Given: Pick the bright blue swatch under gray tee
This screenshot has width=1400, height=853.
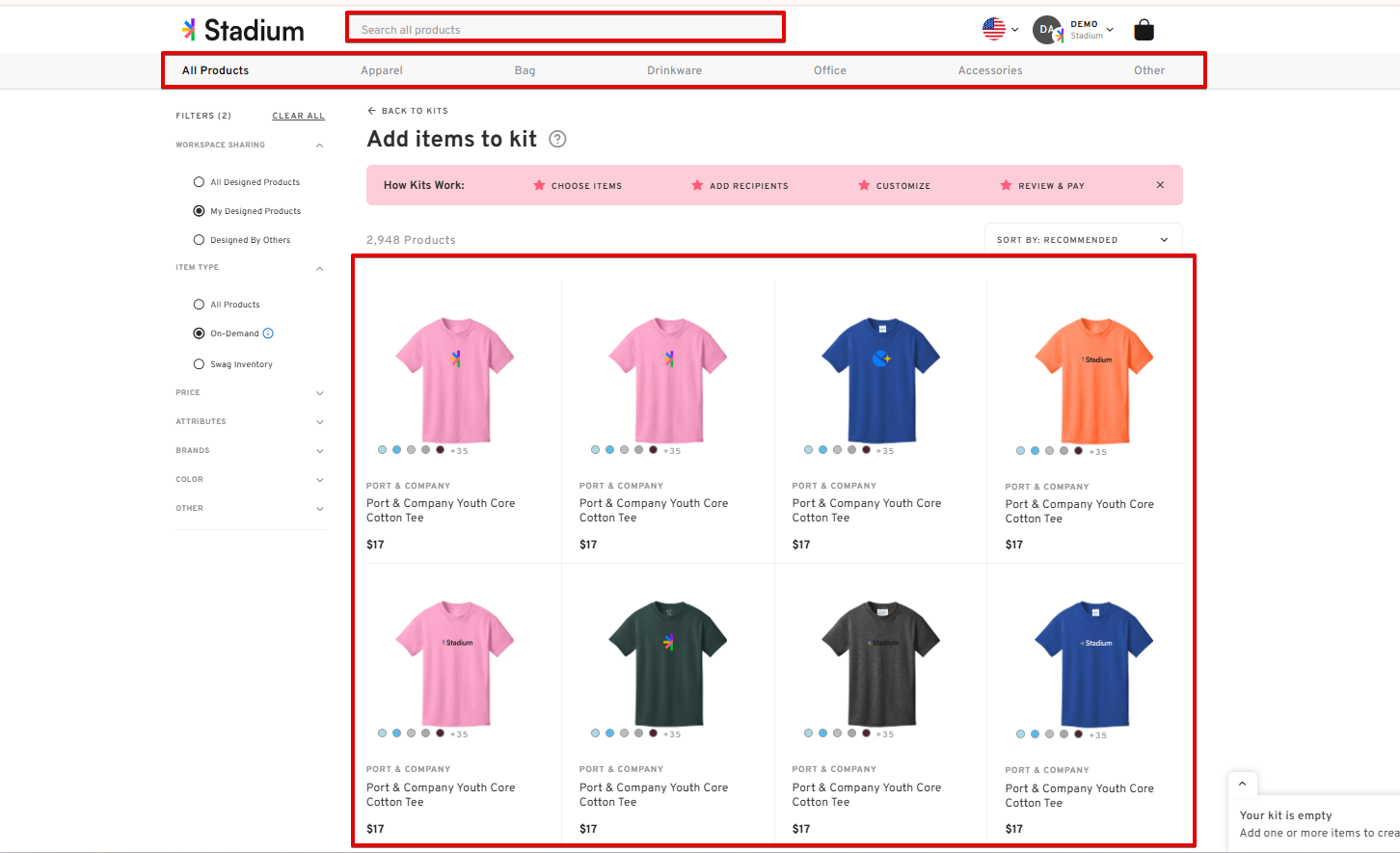Looking at the screenshot, I should point(822,733).
